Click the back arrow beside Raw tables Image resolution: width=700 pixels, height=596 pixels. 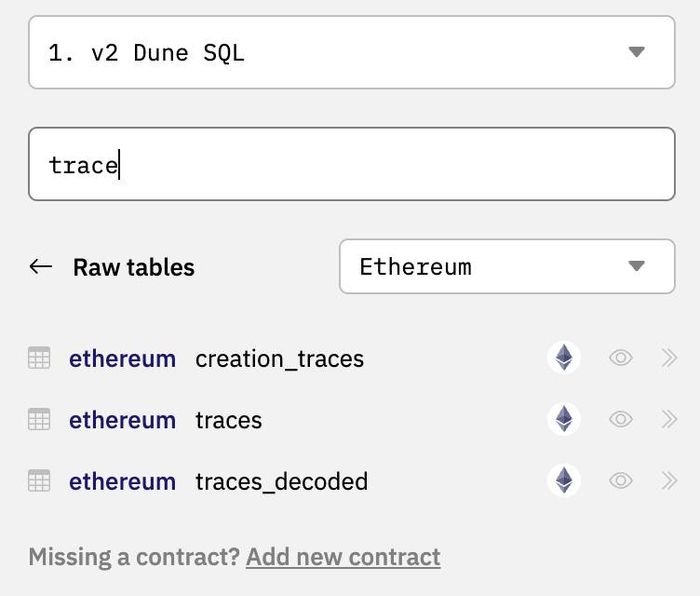(41, 267)
